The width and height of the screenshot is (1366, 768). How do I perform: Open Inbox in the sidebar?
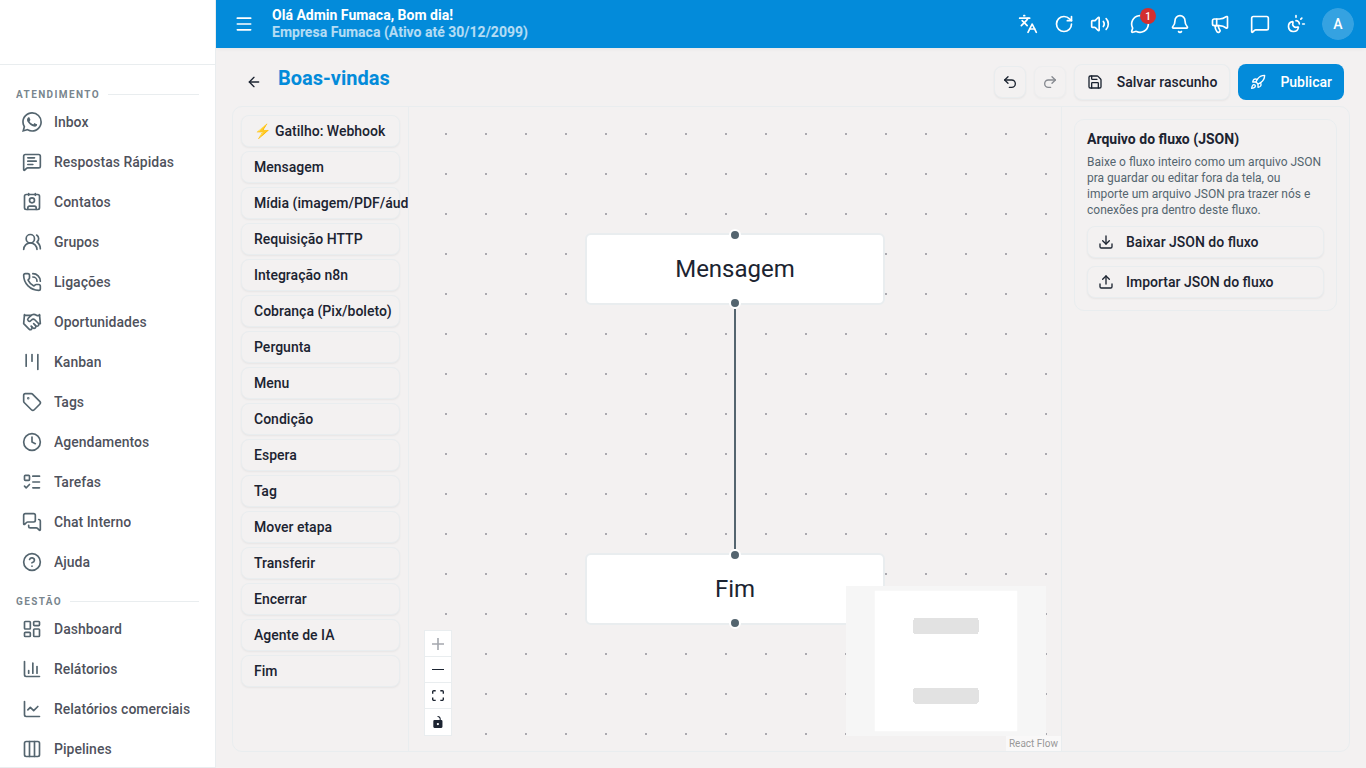107,122
